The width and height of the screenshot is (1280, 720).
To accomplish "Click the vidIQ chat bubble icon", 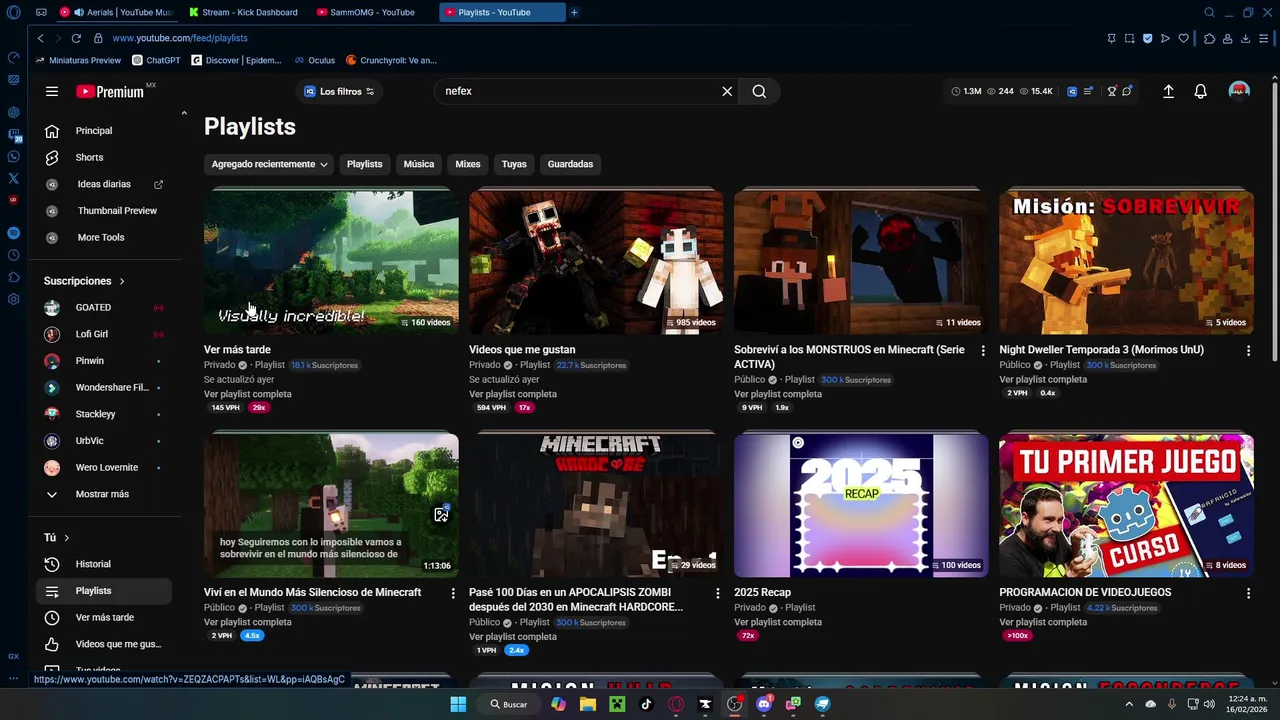I will [x=1127, y=91].
